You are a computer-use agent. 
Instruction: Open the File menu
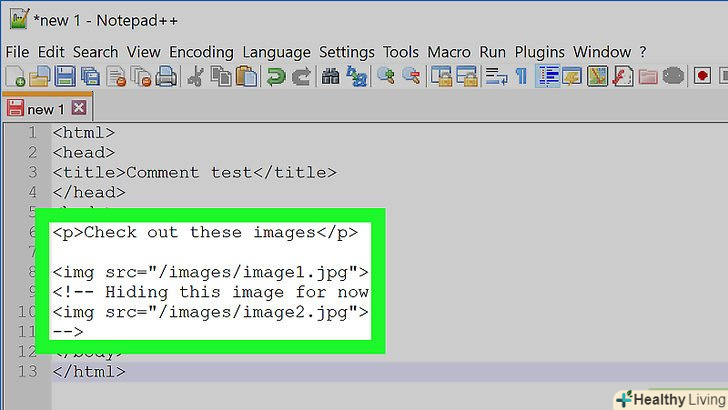17,52
